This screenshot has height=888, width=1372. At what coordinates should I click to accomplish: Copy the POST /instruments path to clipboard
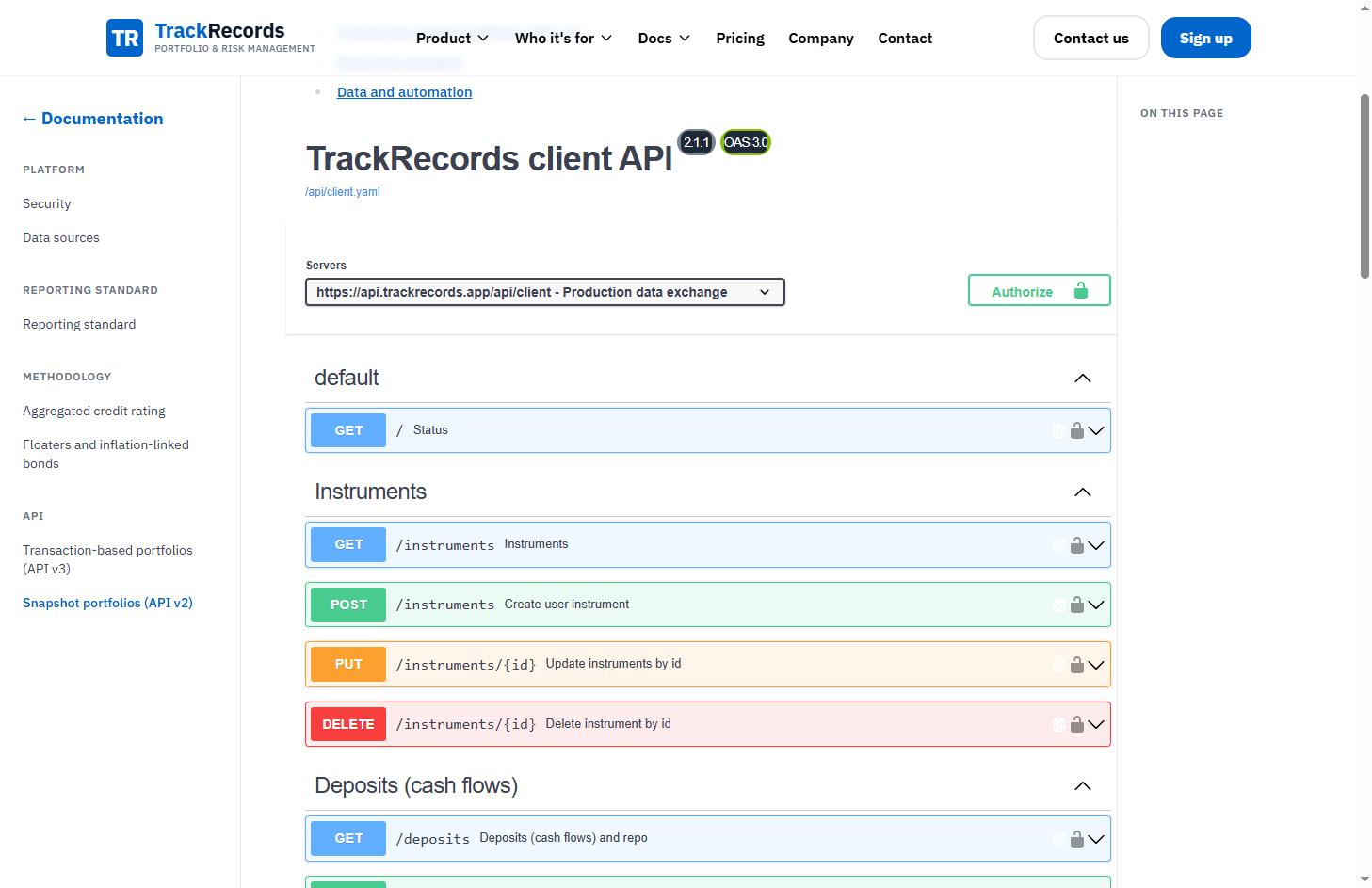click(1059, 605)
